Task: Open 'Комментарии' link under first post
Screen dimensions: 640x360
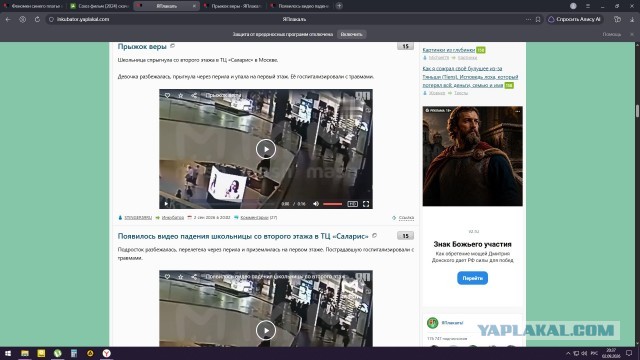Action: click(254, 218)
